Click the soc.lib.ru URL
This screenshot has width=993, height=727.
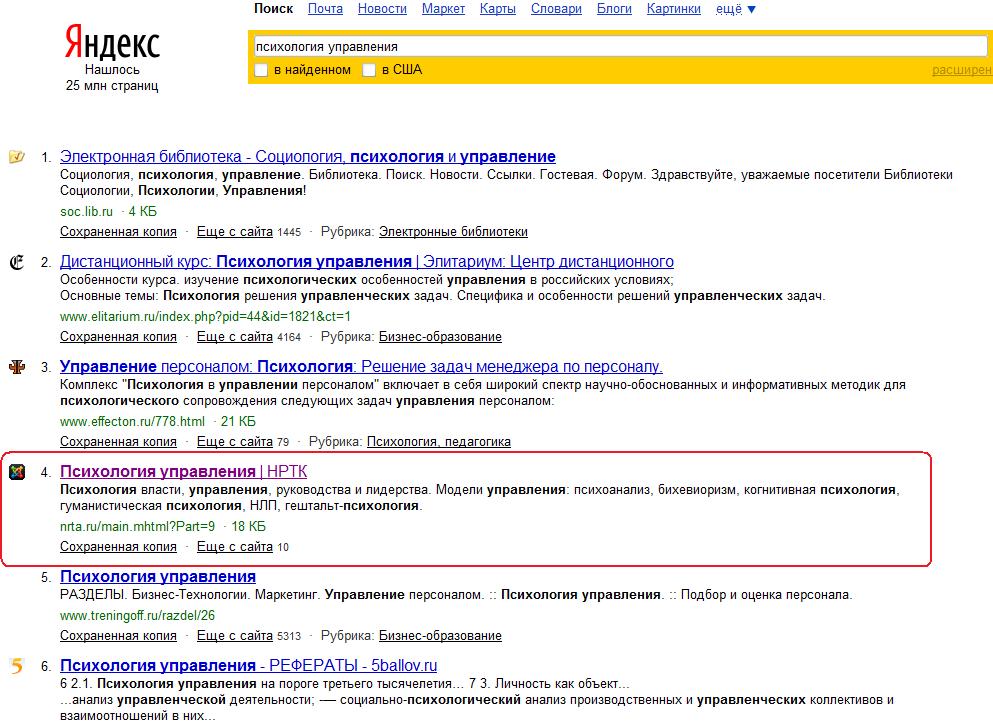point(87,212)
